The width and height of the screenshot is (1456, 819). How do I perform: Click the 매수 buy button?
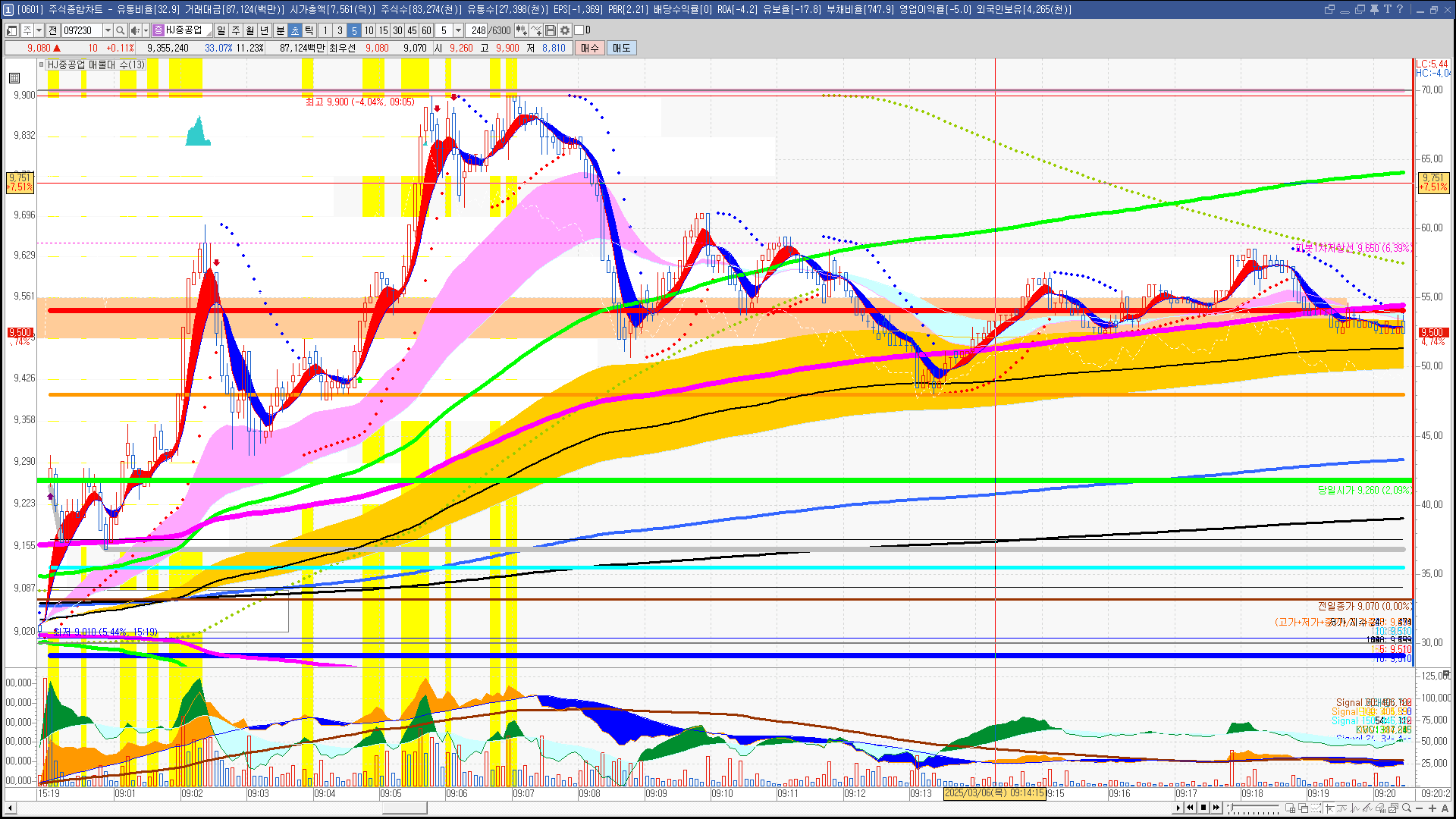tap(590, 48)
